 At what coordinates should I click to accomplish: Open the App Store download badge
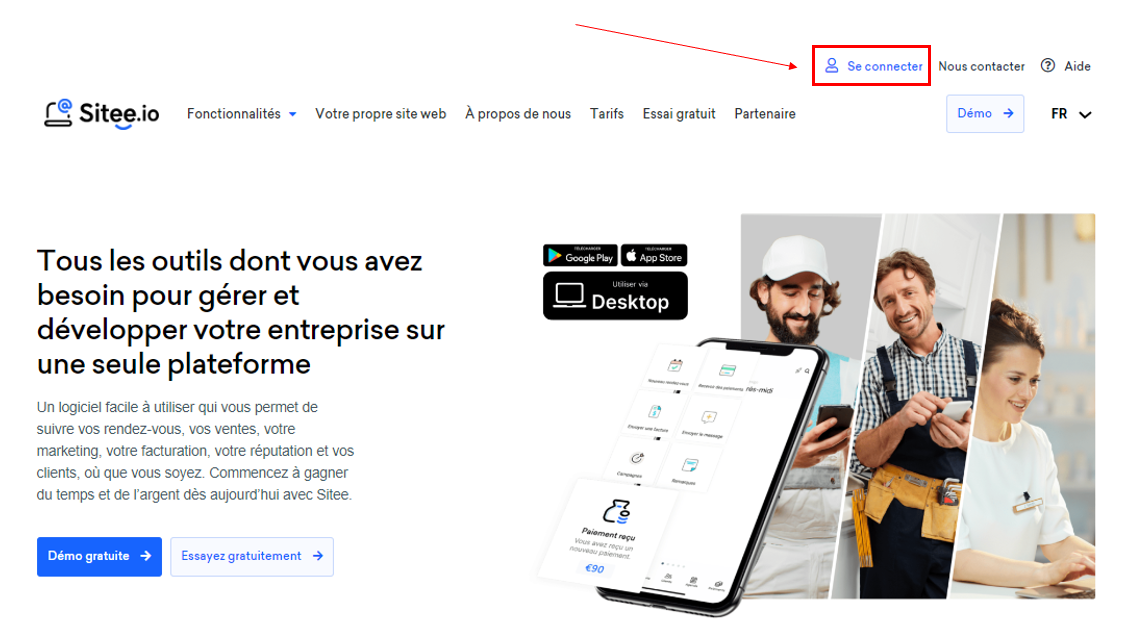click(x=654, y=256)
